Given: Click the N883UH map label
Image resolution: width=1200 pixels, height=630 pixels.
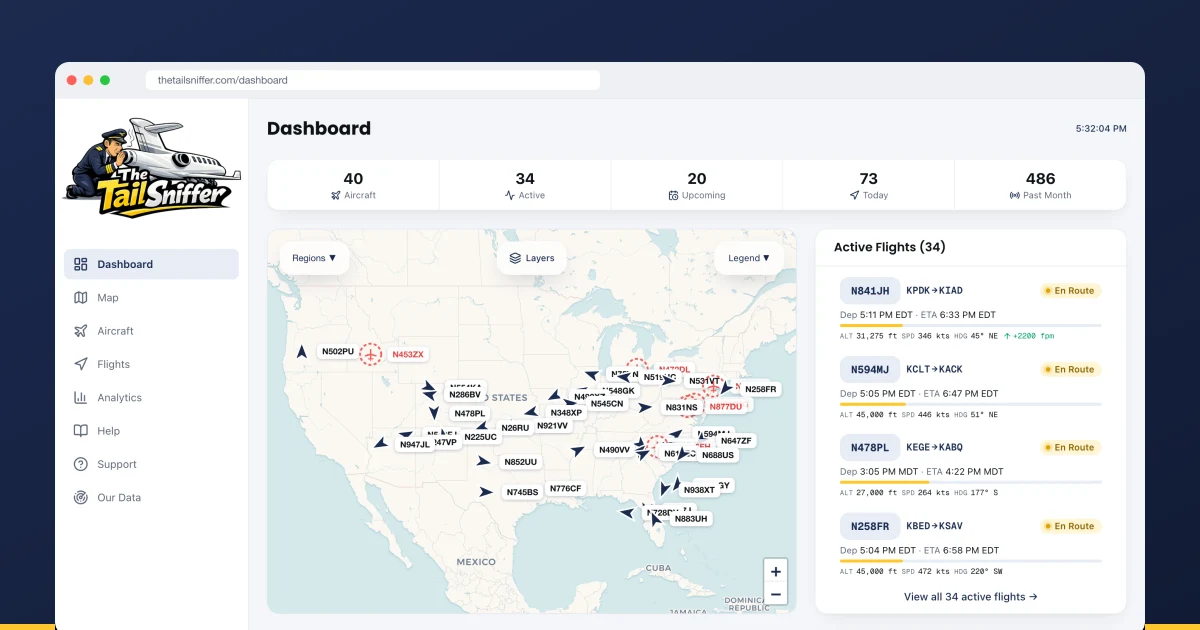Looking at the screenshot, I should coord(691,519).
